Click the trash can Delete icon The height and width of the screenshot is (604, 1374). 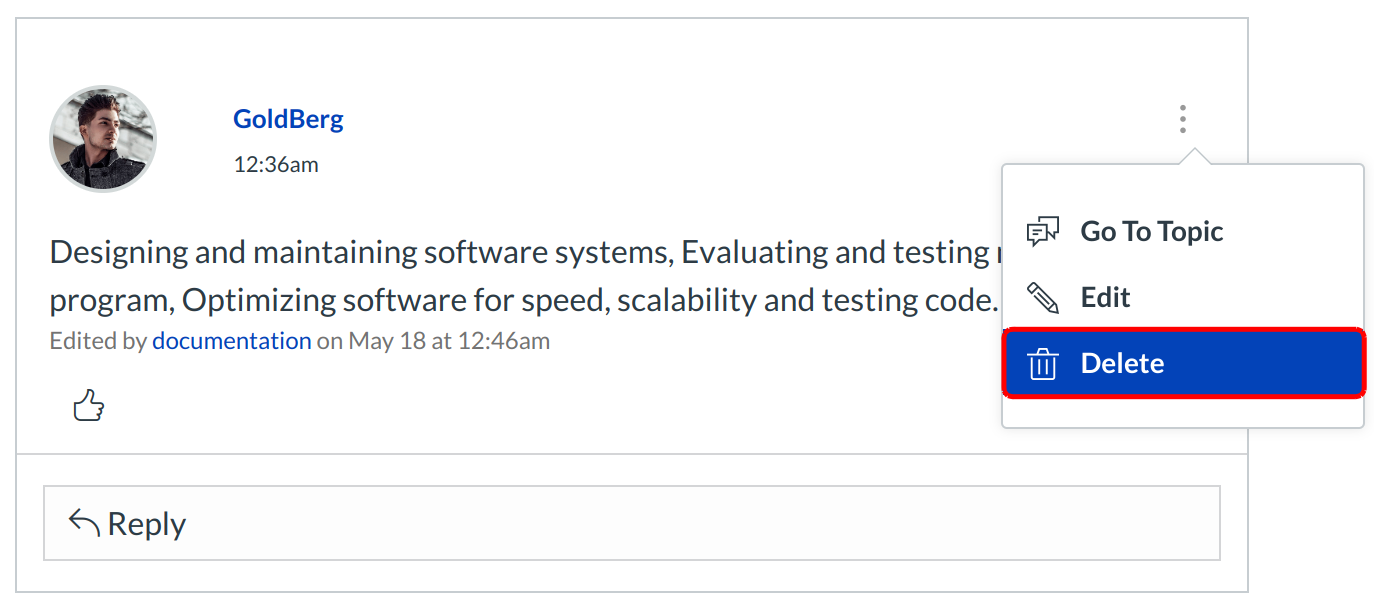[1042, 364]
